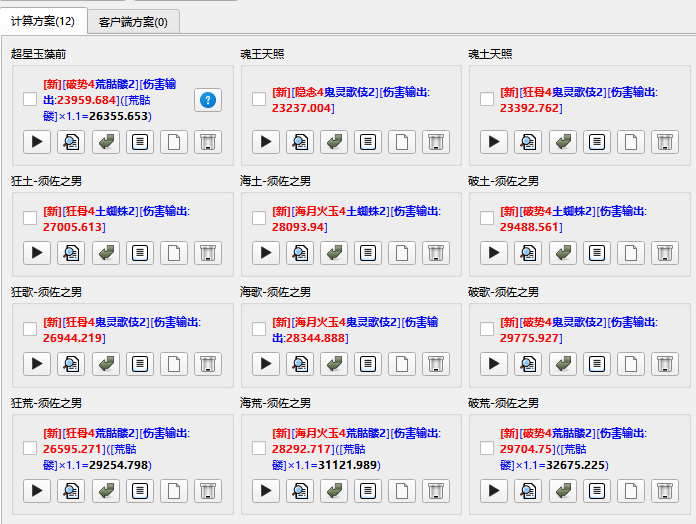Run the 超星玉藻前 scheme with play button
Viewport: 696px width, 524px height.
click(x=37, y=142)
